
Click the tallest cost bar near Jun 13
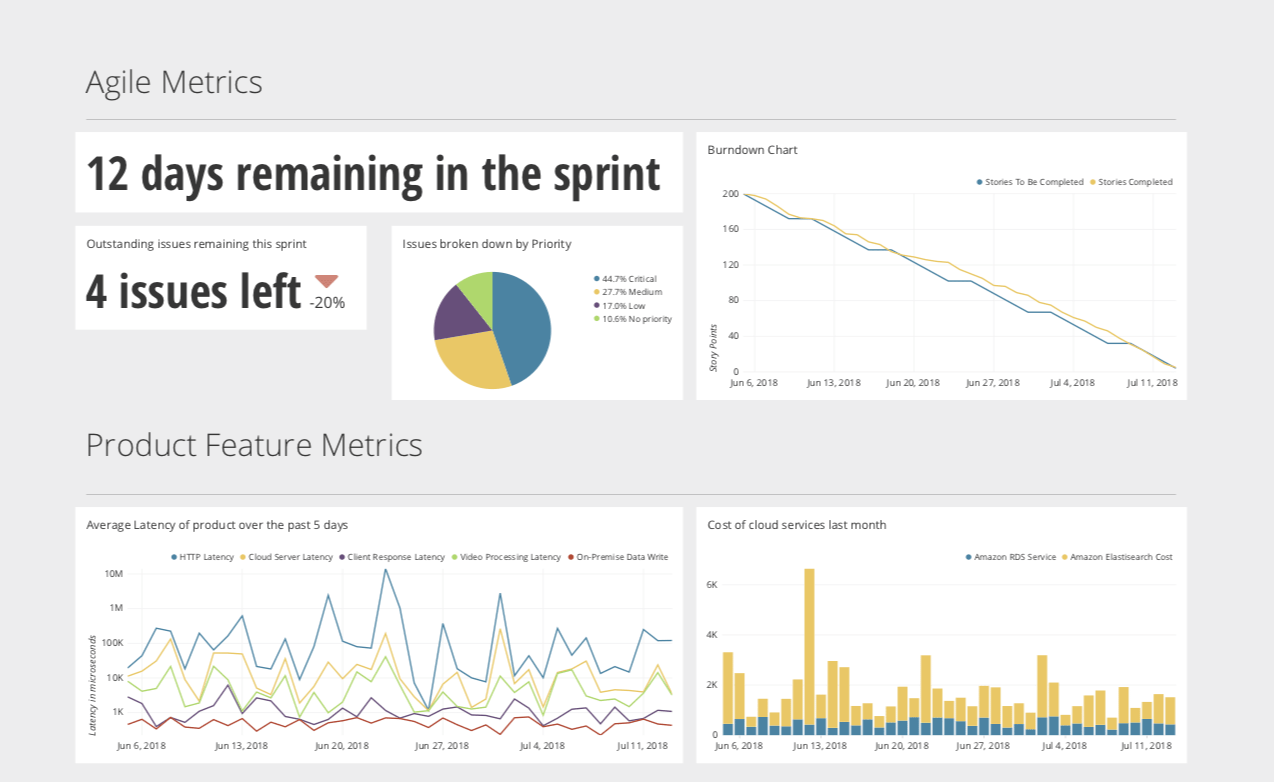[810, 650]
